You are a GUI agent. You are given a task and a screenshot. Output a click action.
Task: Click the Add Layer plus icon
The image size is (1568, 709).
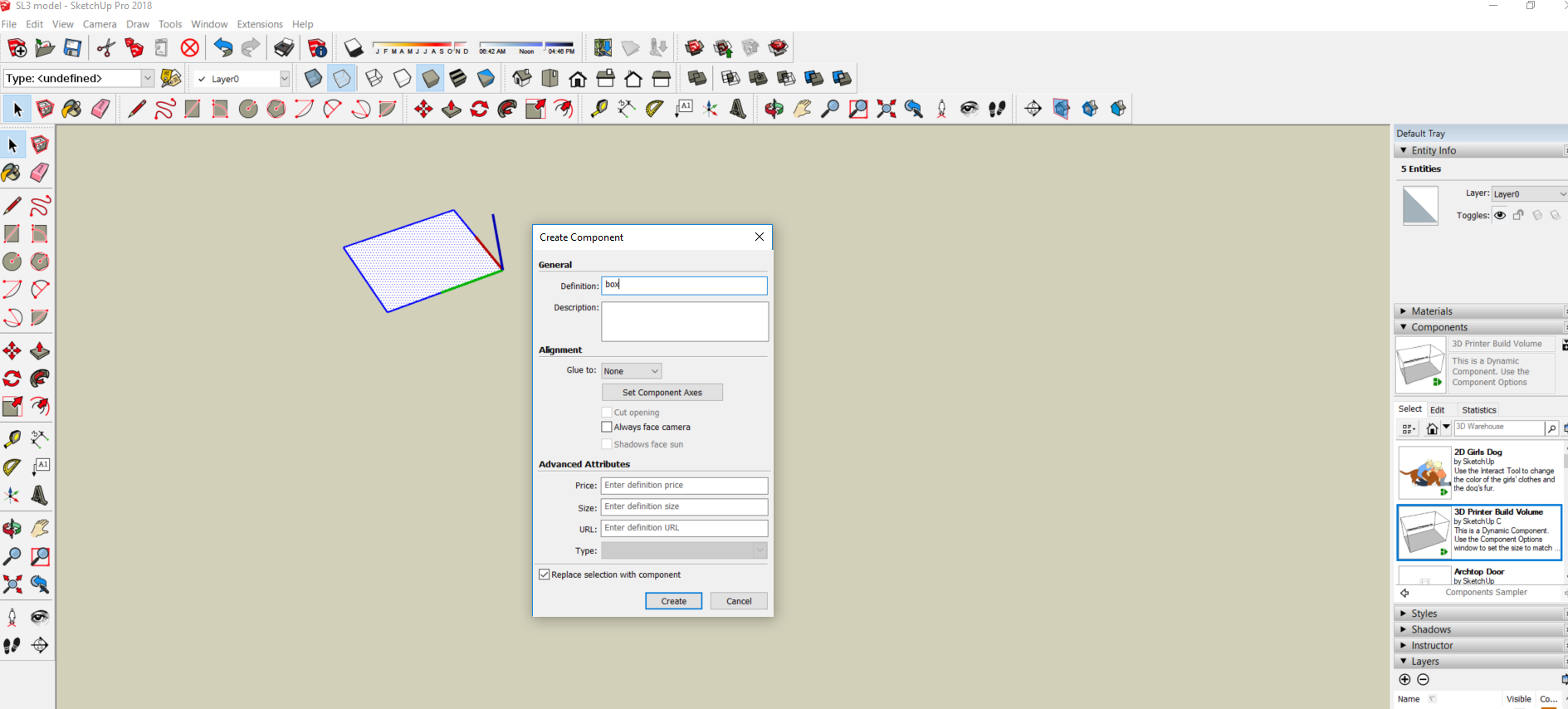[x=1404, y=679]
